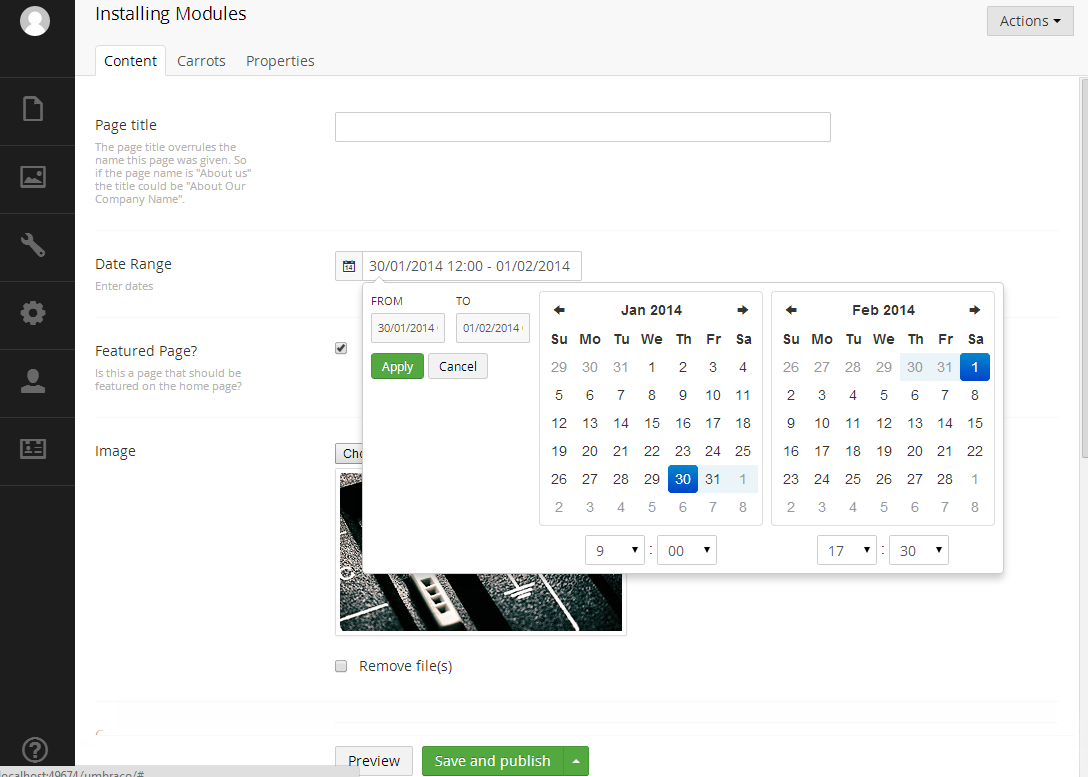Image resolution: width=1088 pixels, height=777 pixels.
Task: Go to next month on Feb 2014 calendar
Action: point(975,310)
